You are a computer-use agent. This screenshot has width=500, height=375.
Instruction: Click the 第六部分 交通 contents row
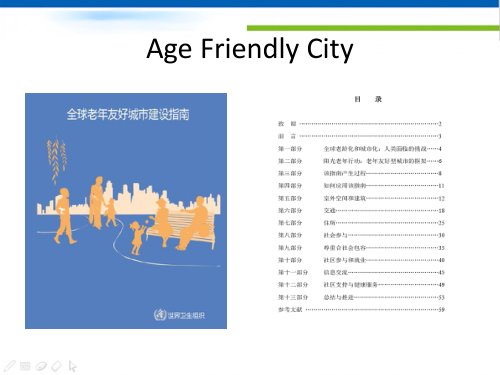pos(361,210)
